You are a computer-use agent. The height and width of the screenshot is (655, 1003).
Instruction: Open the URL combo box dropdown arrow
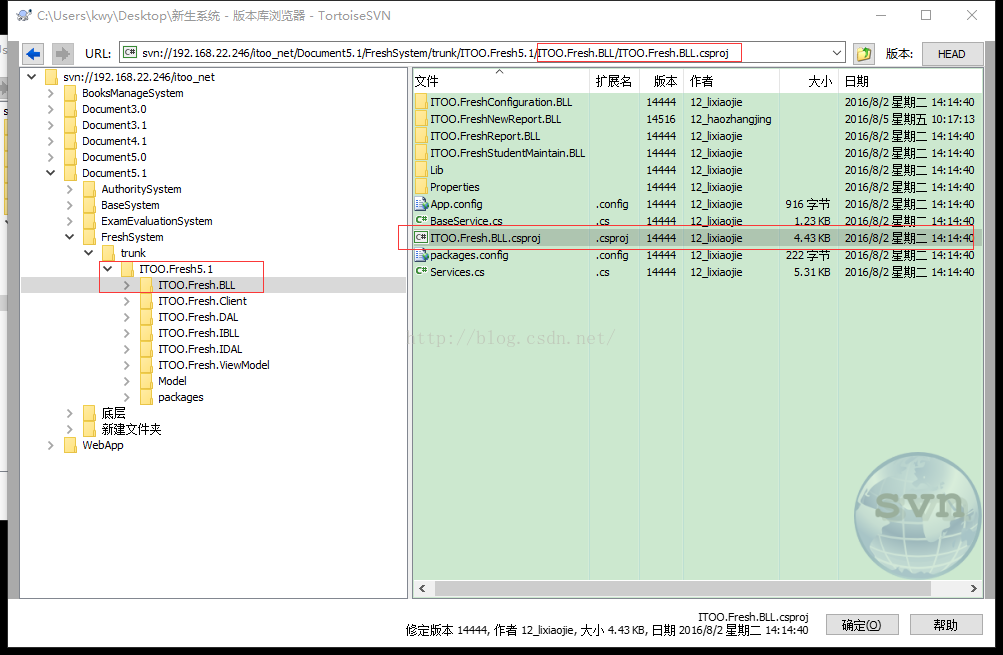tap(836, 53)
